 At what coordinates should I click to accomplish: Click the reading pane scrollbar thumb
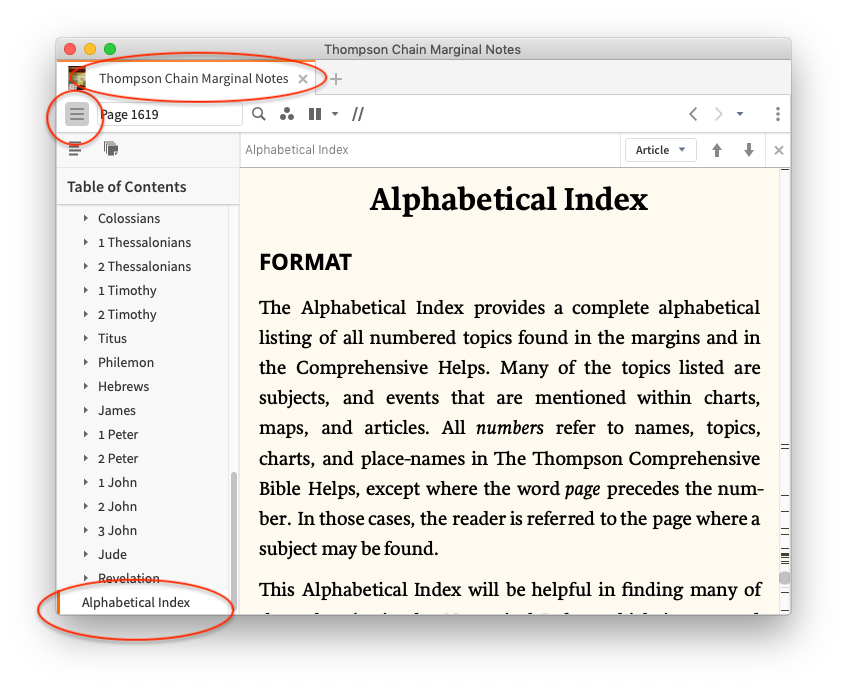[x=785, y=578]
